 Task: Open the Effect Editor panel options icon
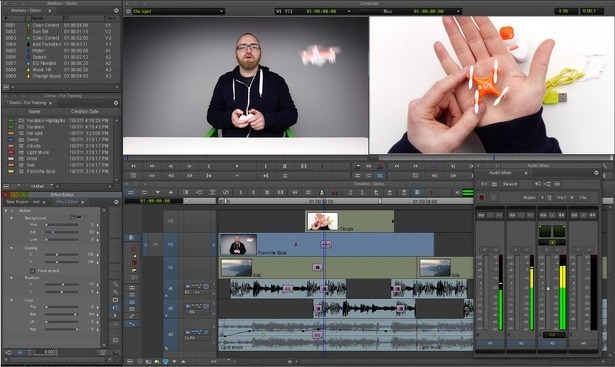coord(116,202)
